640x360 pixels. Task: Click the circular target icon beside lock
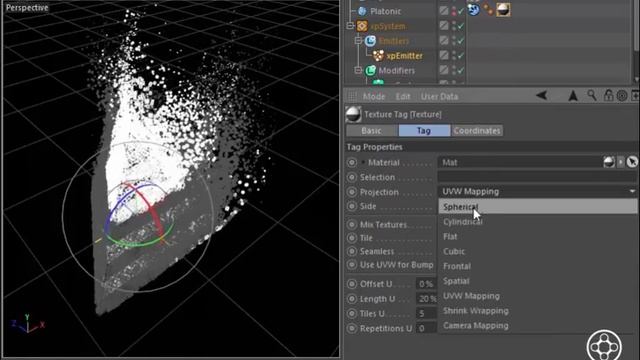(x=622, y=96)
